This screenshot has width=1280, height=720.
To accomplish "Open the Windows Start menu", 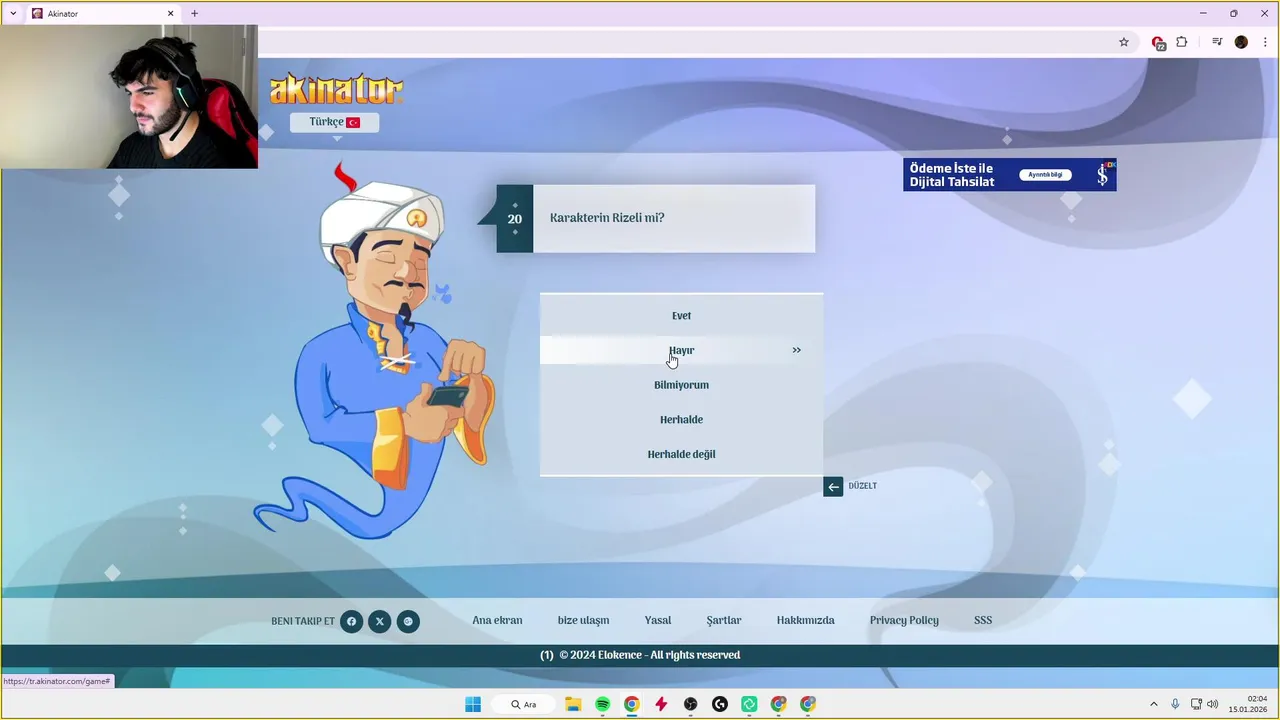I will pyautogui.click(x=473, y=704).
